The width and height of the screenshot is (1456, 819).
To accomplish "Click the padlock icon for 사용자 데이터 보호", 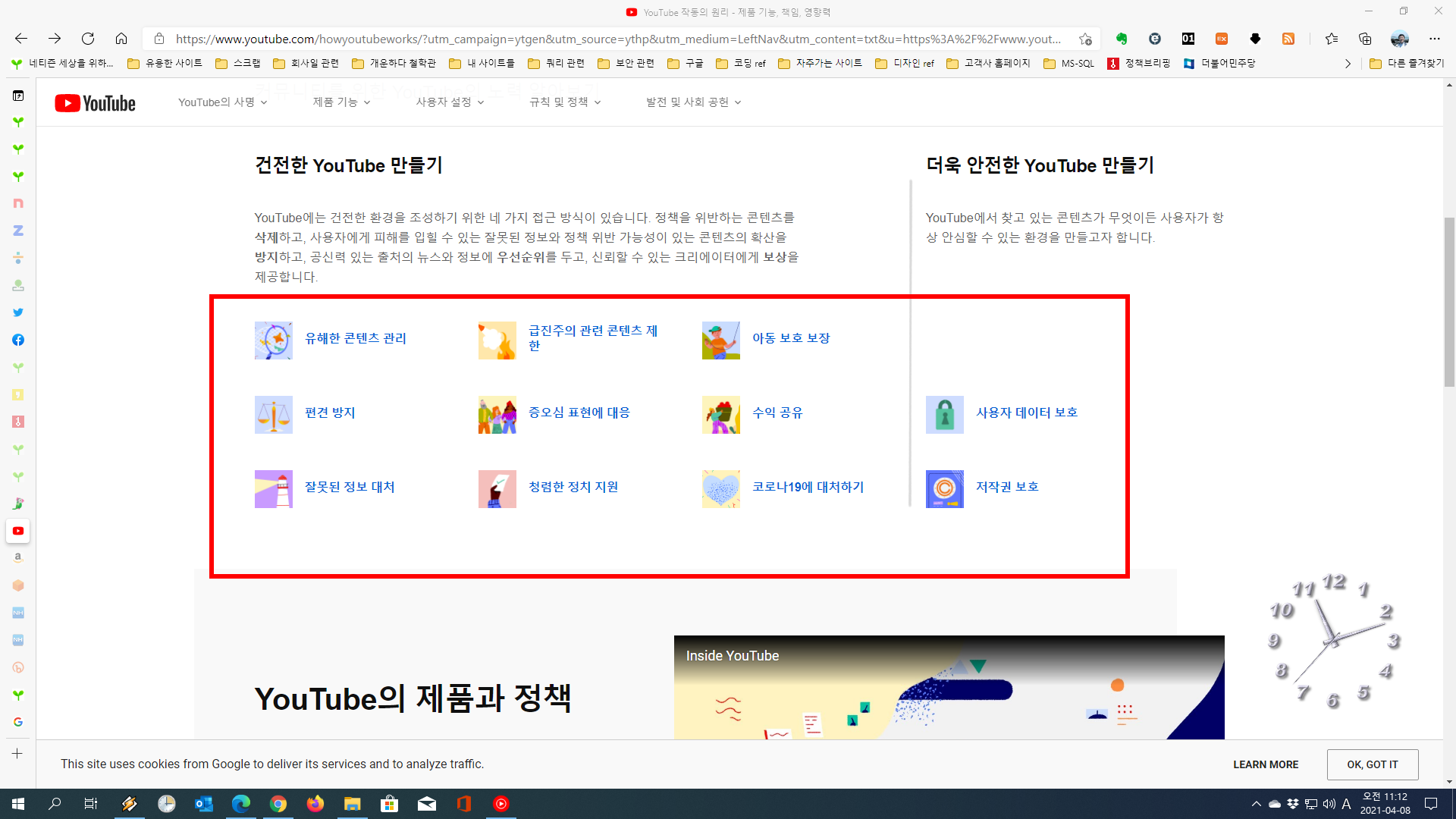I will [x=945, y=415].
